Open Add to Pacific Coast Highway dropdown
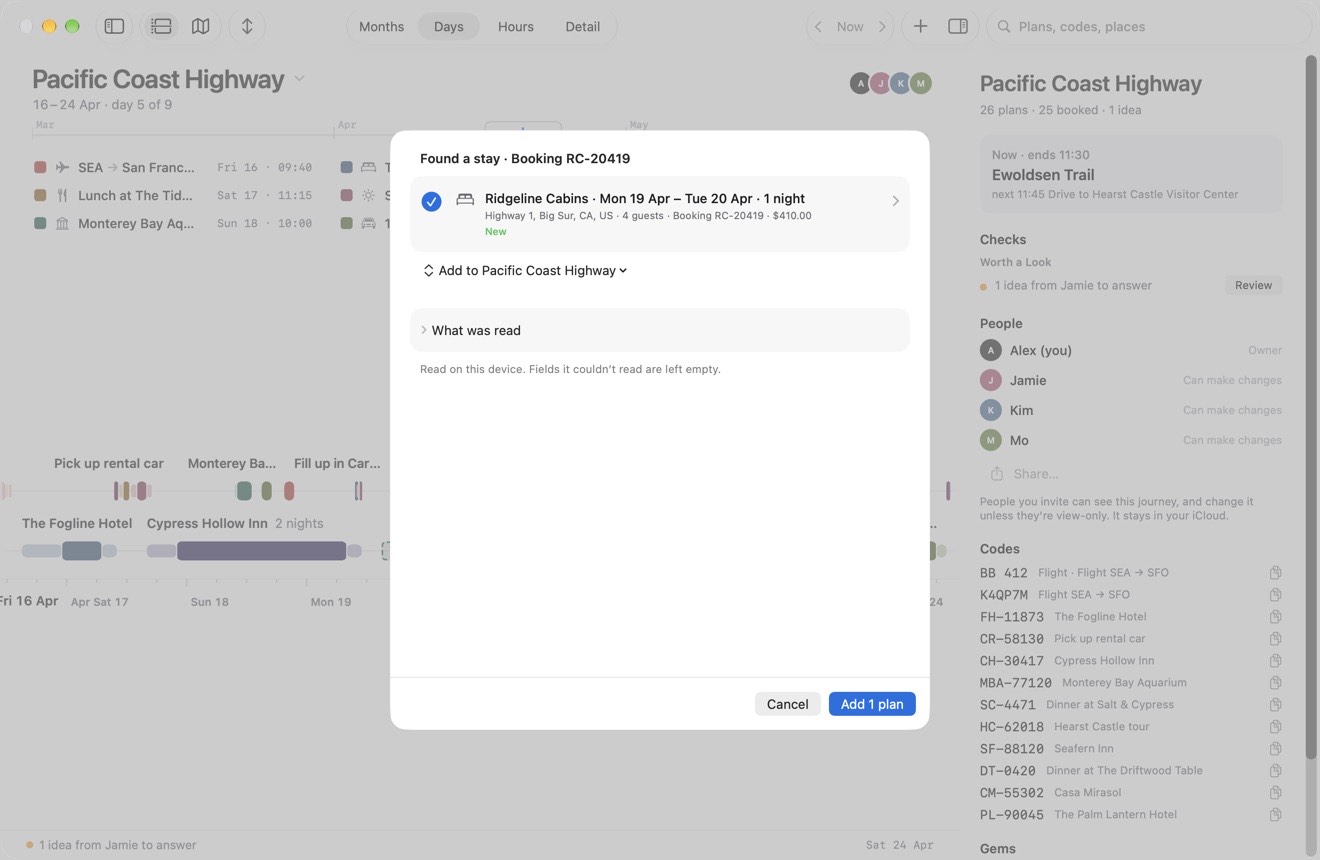 pyautogui.click(x=525, y=270)
